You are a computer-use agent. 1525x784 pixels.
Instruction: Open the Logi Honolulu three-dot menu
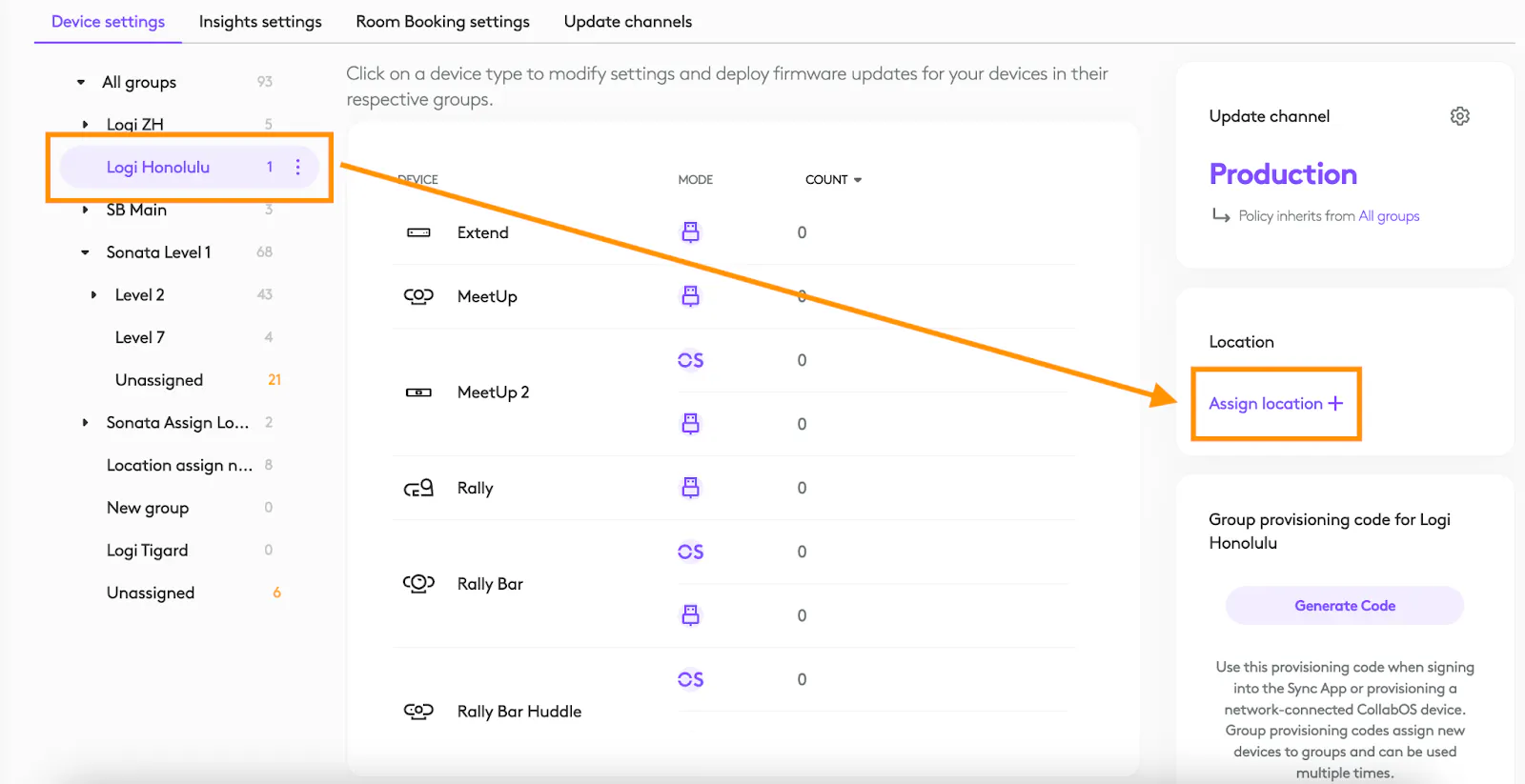(298, 167)
